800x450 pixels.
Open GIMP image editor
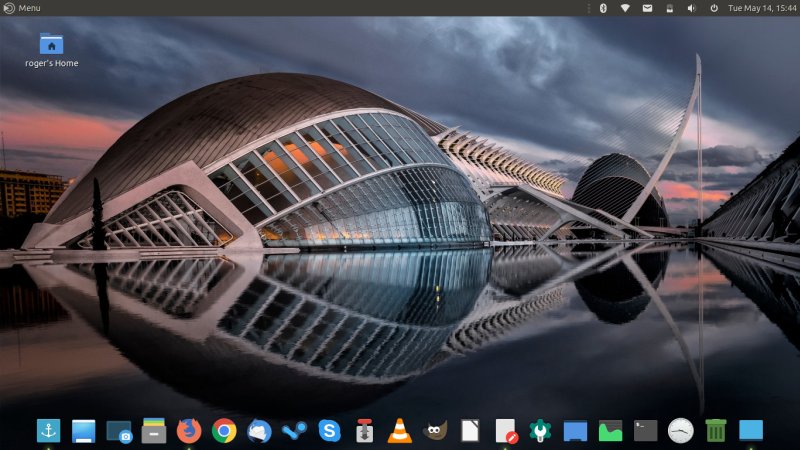[x=435, y=431]
